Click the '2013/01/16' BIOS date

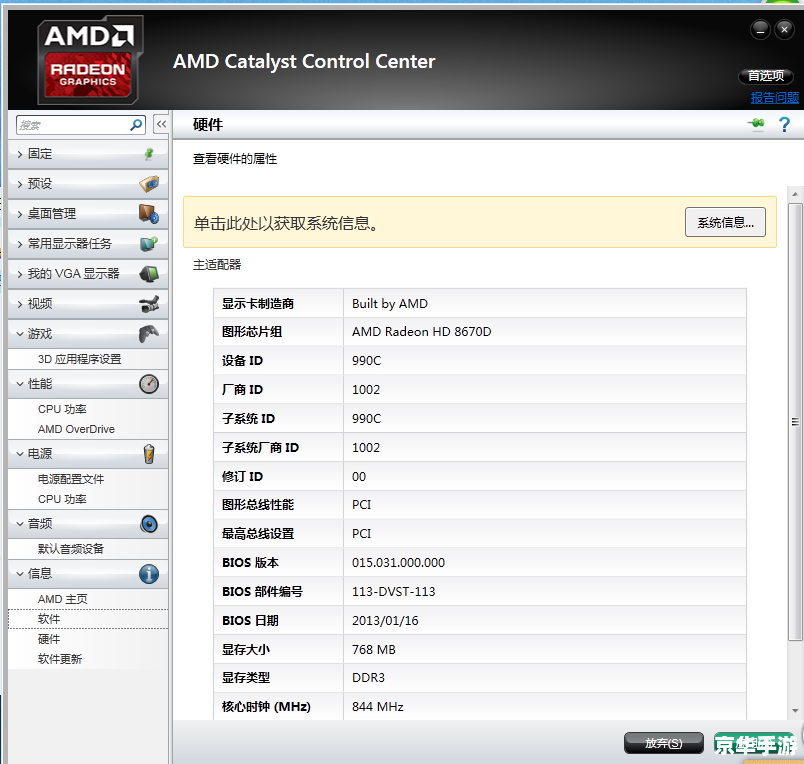(385, 620)
